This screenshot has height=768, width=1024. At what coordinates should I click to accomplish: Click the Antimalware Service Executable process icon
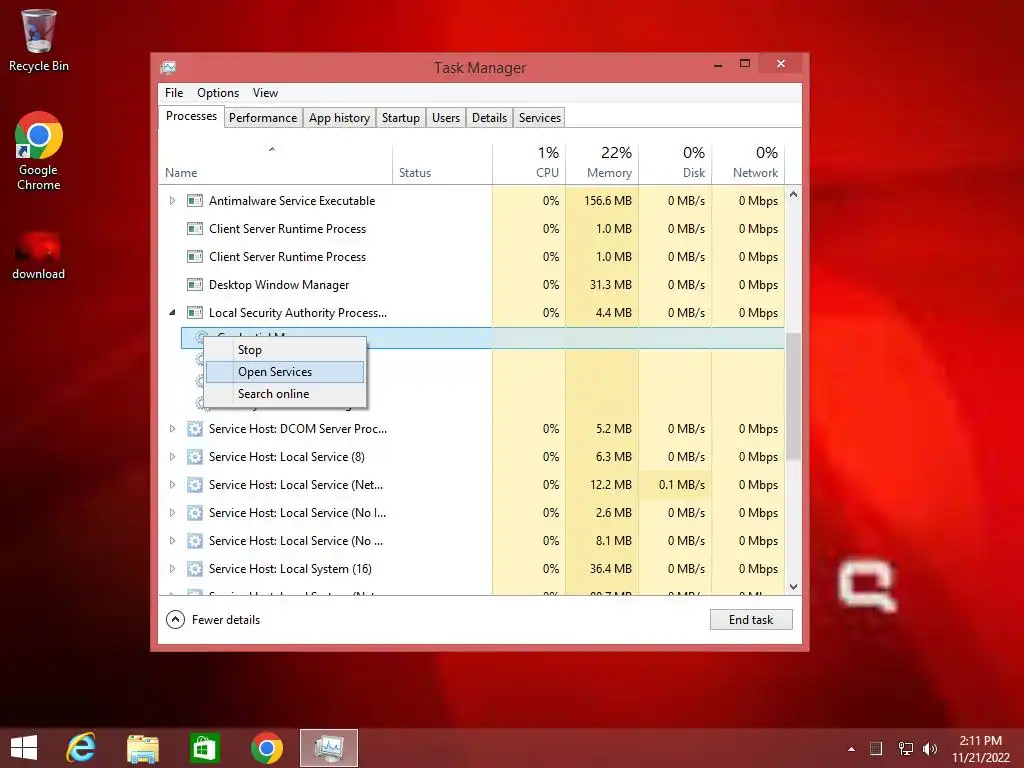(x=195, y=200)
